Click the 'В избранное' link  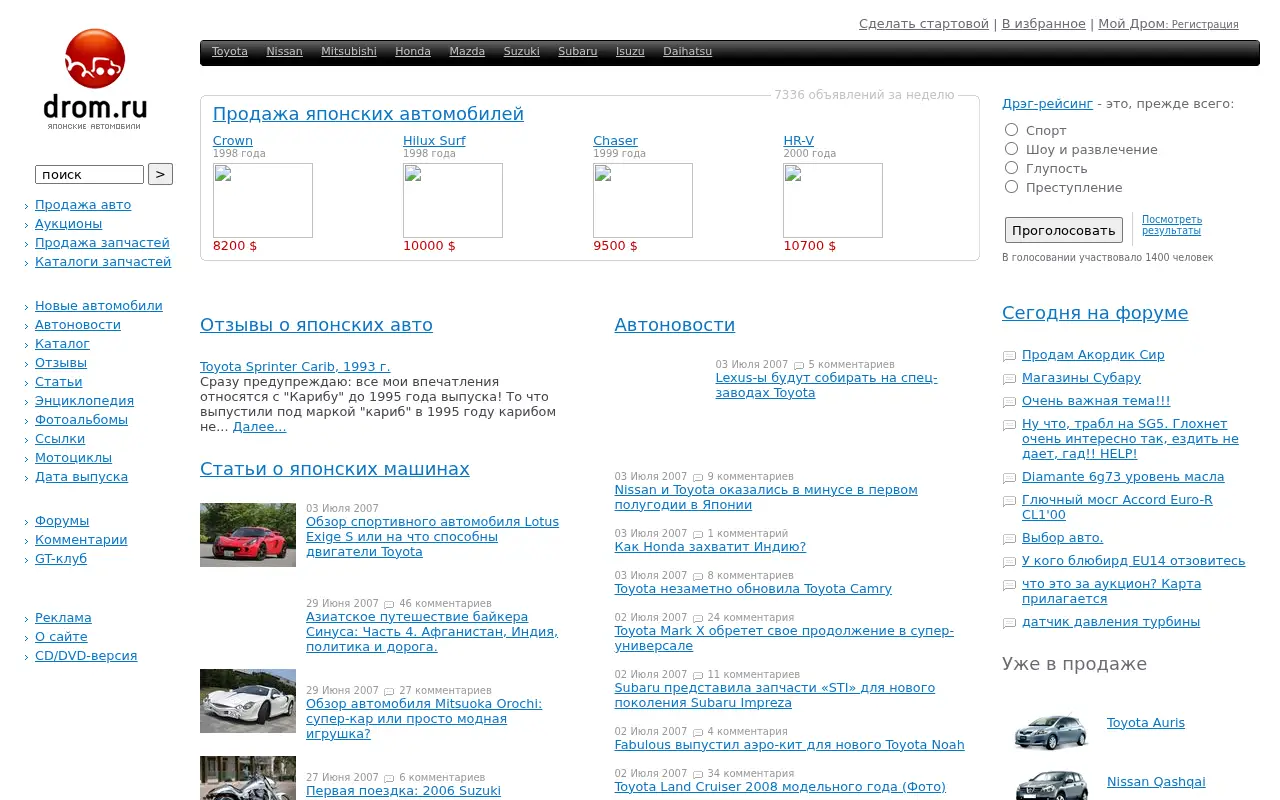coord(1043,24)
